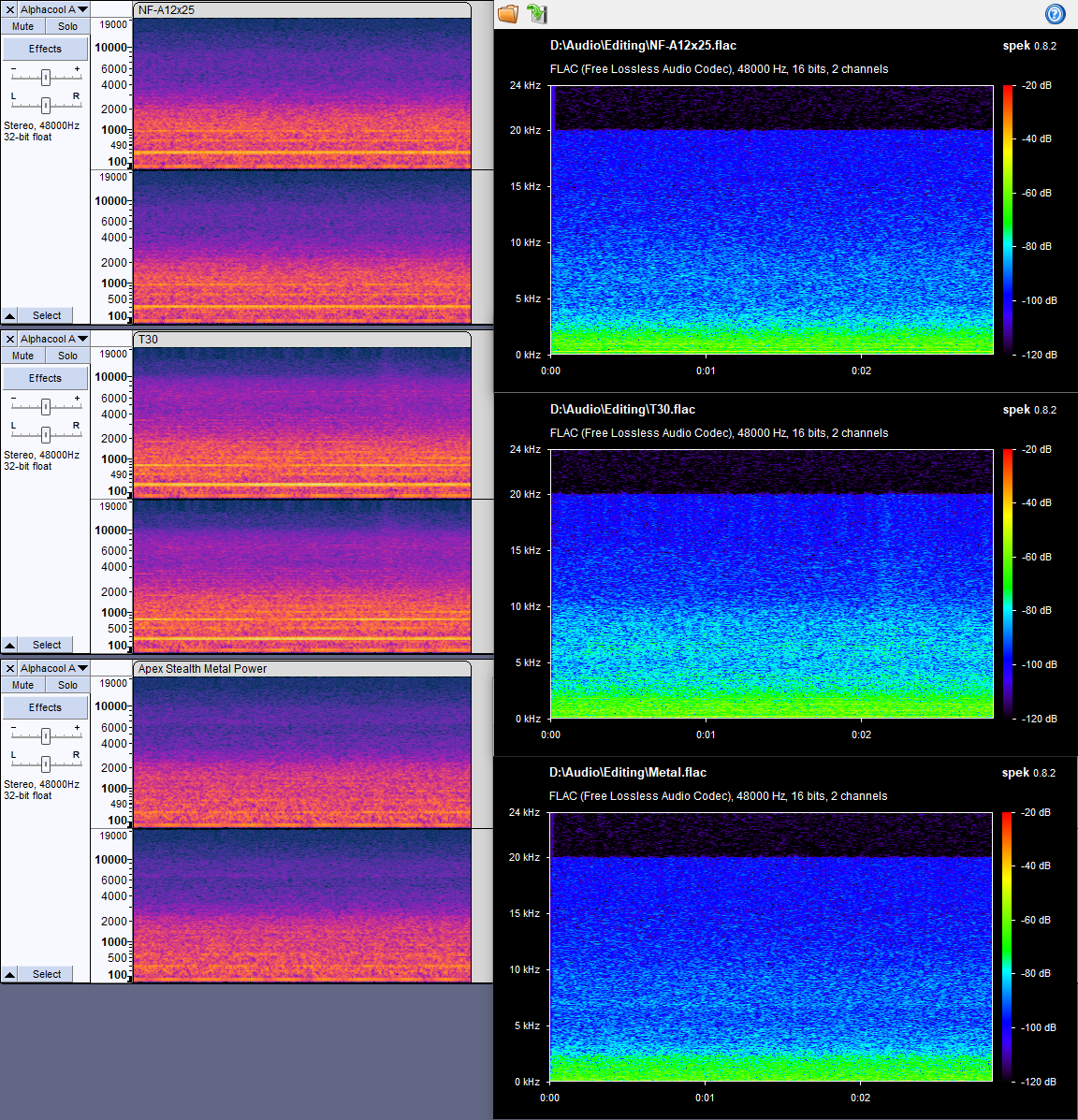Open the T30 track dropdown menu
1078x1120 pixels.
53,339
